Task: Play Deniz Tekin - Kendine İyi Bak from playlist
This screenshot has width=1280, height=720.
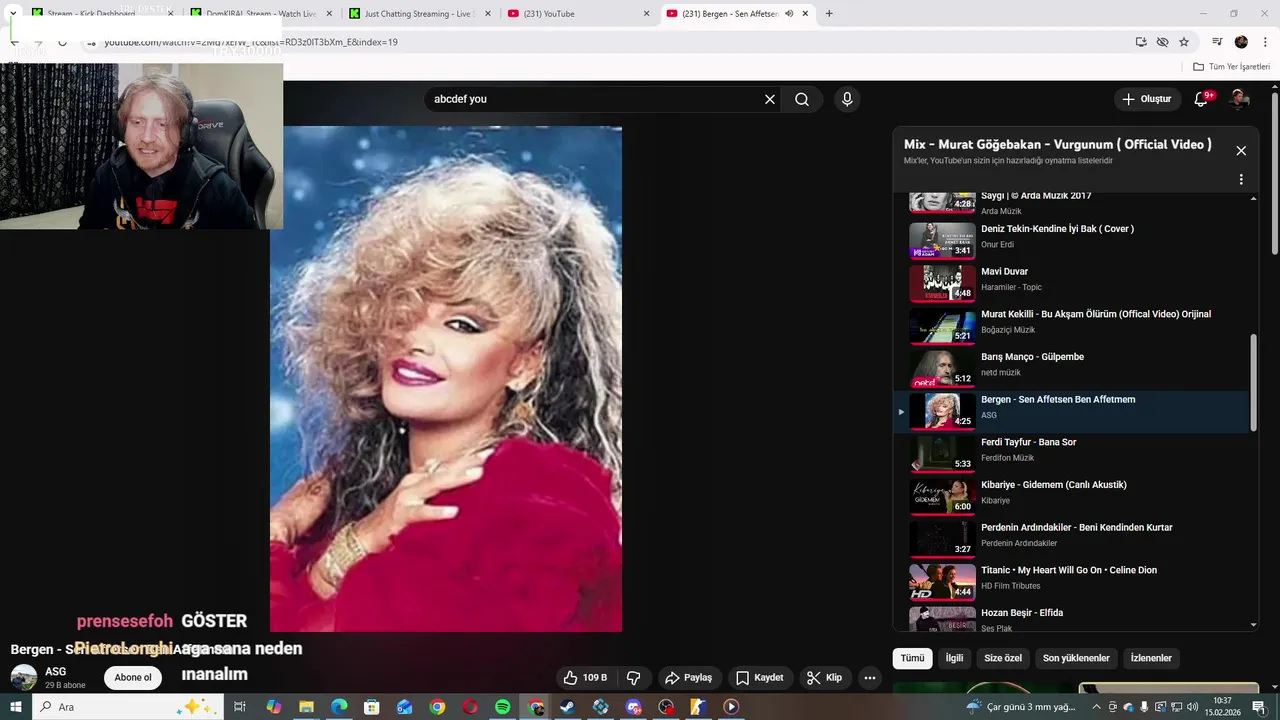Action: tap(1070, 240)
